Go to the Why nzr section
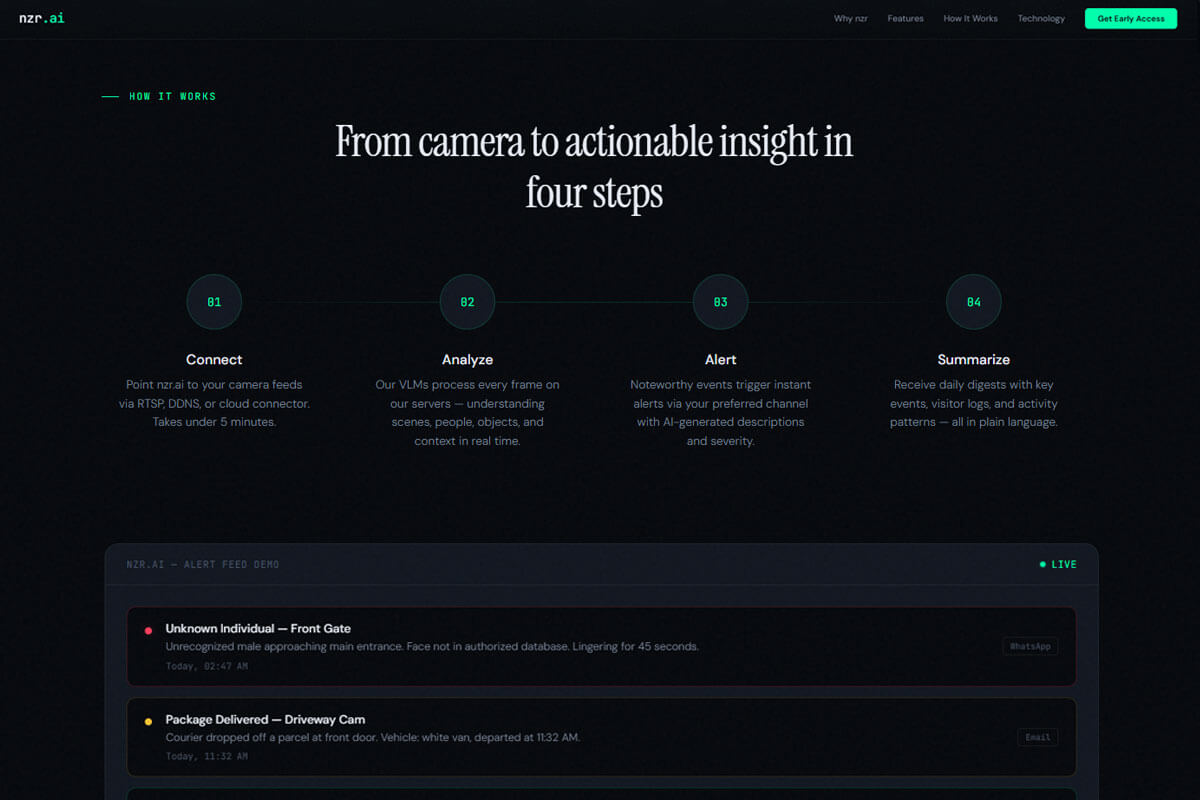 [x=850, y=18]
